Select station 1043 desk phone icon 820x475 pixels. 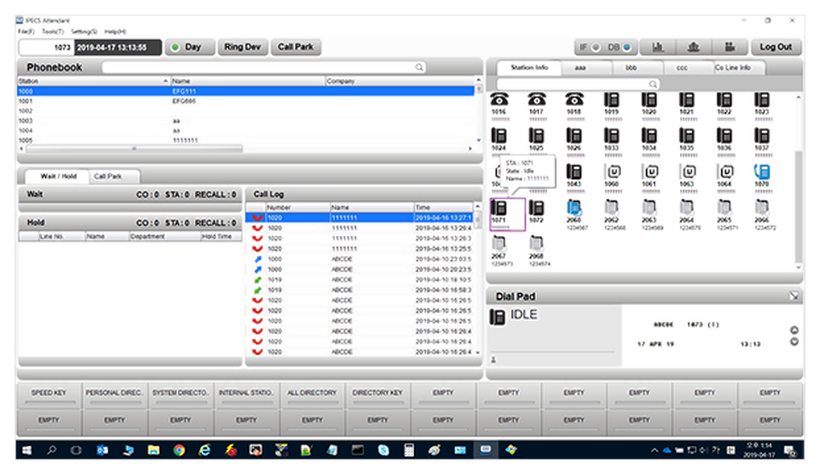tap(574, 172)
